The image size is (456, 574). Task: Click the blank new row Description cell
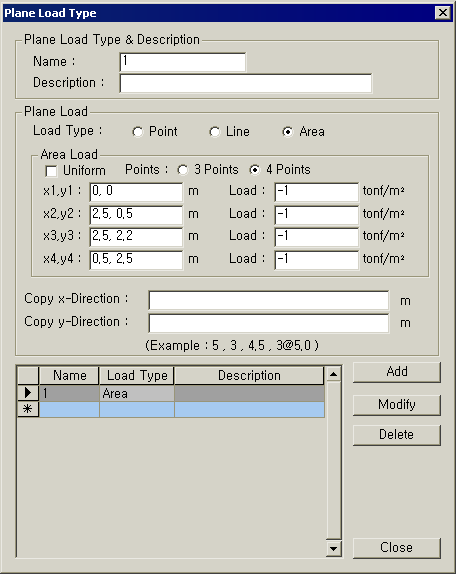pyautogui.click(x=249, y=409)
